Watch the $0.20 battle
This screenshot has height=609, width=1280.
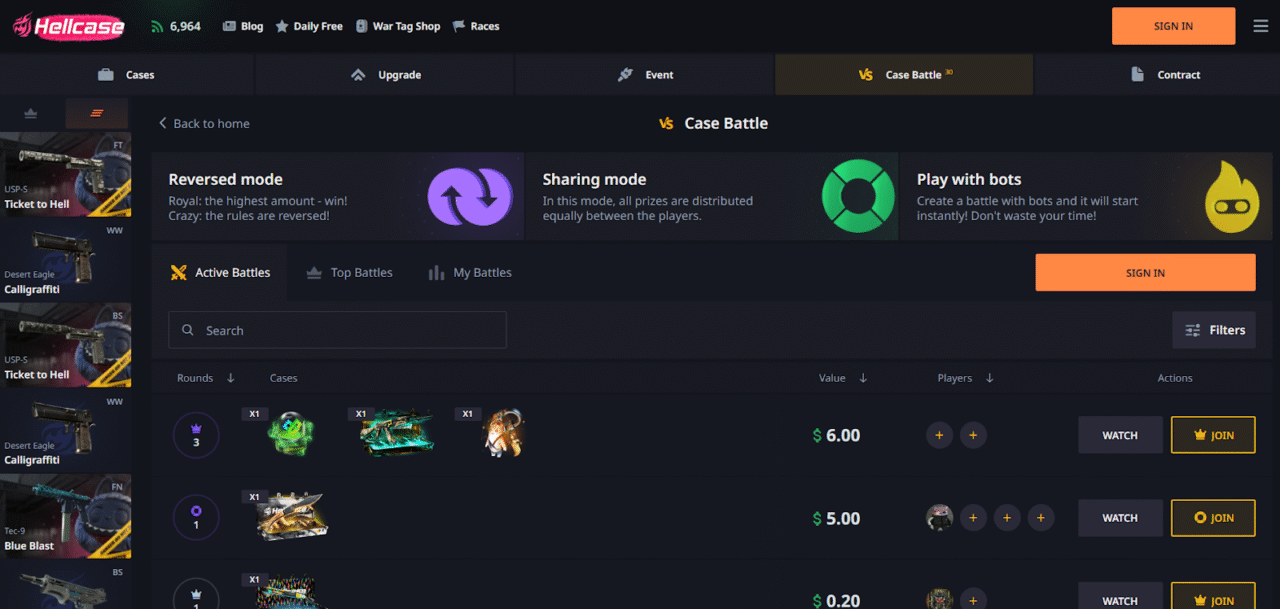point(1120,596)
